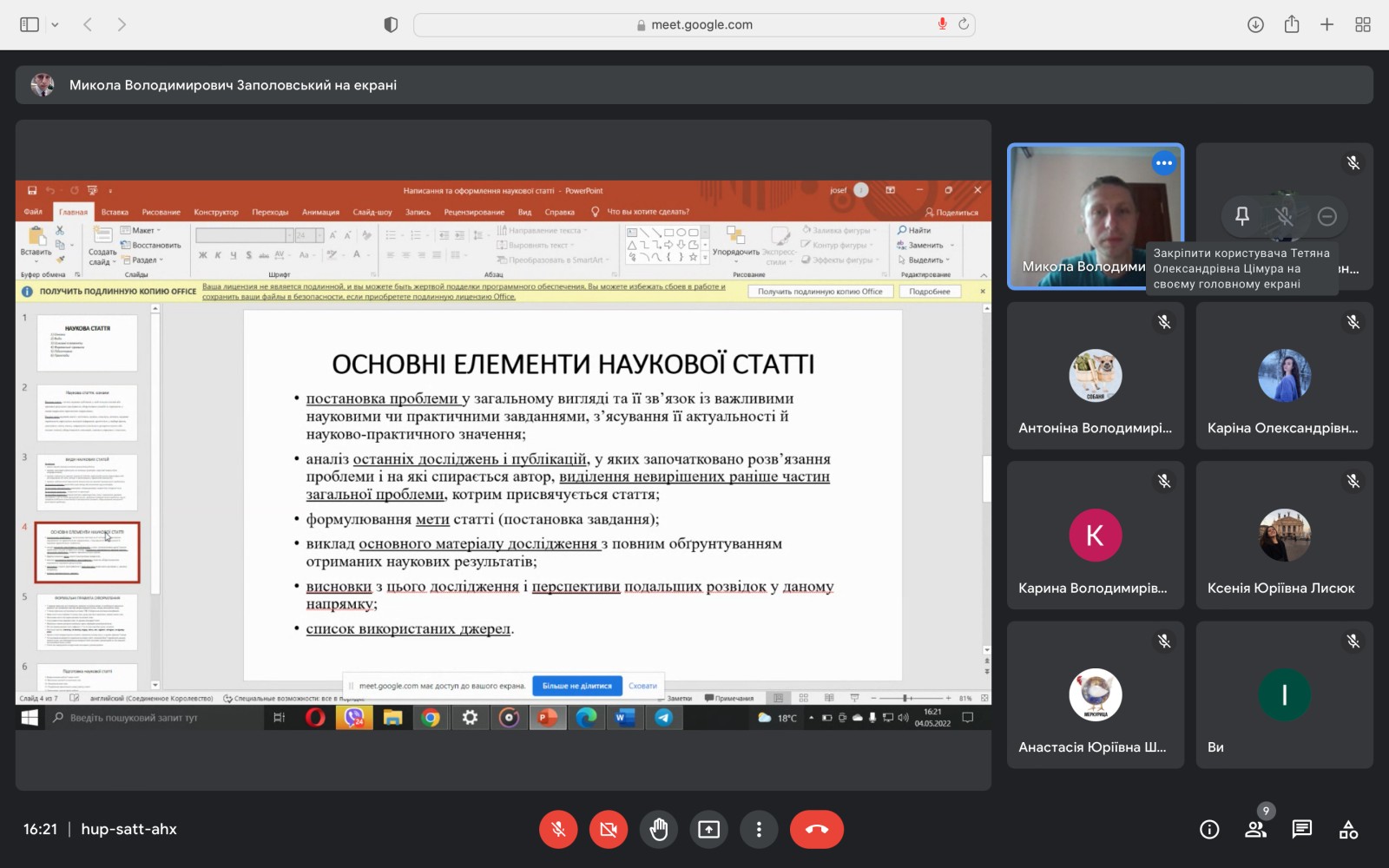This screenshot has width=1389, height=868.
Task: Click the Telegram icon in shared taskbar
Action: click(664, 718)
